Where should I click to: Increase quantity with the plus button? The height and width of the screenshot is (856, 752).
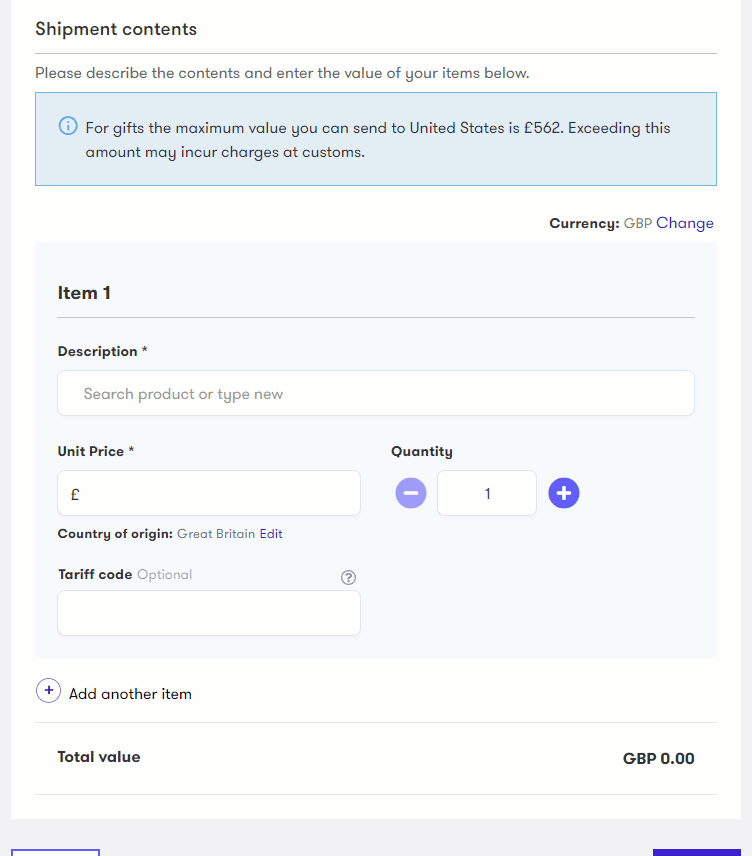tap(564, 493)
